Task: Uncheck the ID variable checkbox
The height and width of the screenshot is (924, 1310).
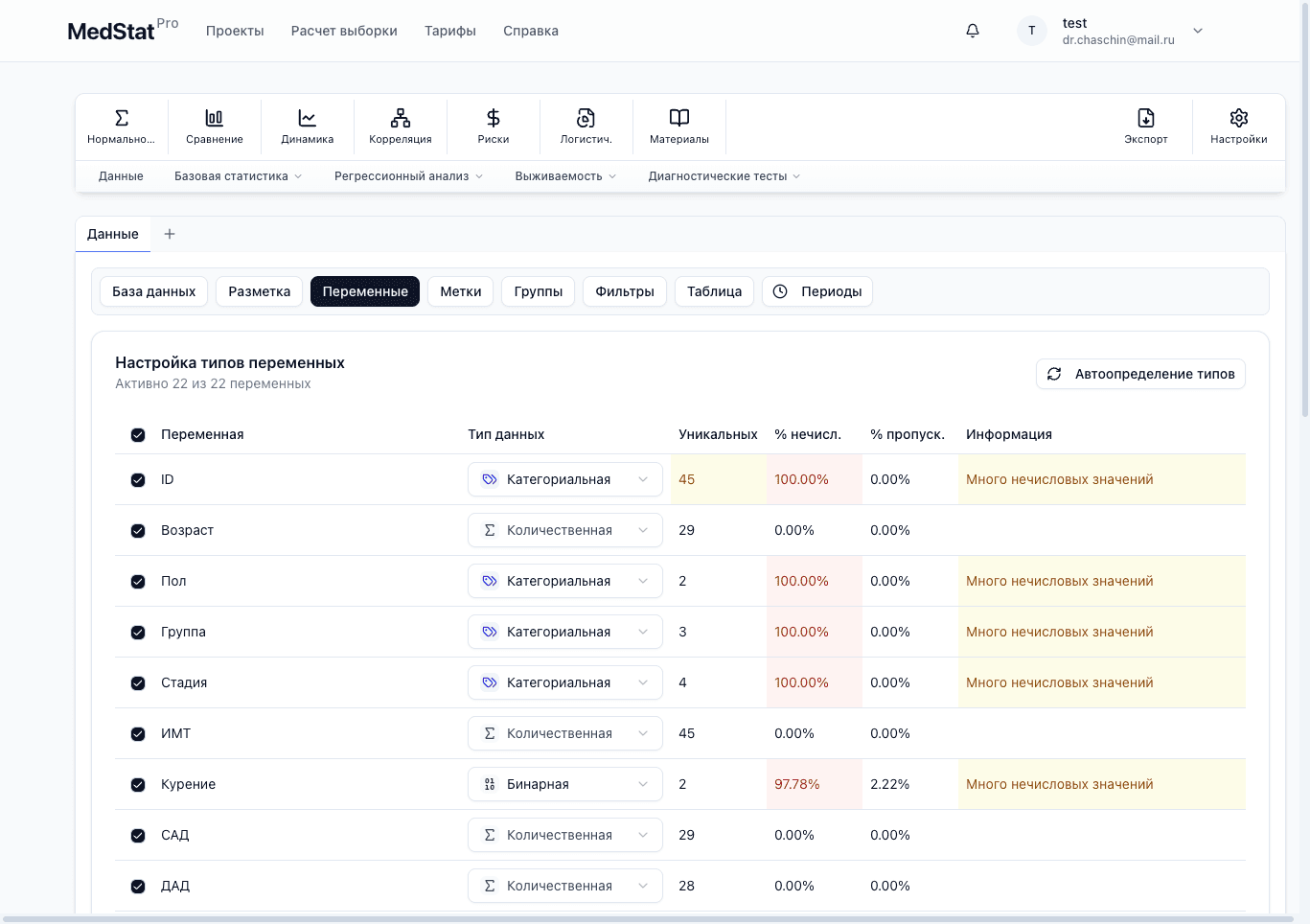Action: (x=138, y=480)
